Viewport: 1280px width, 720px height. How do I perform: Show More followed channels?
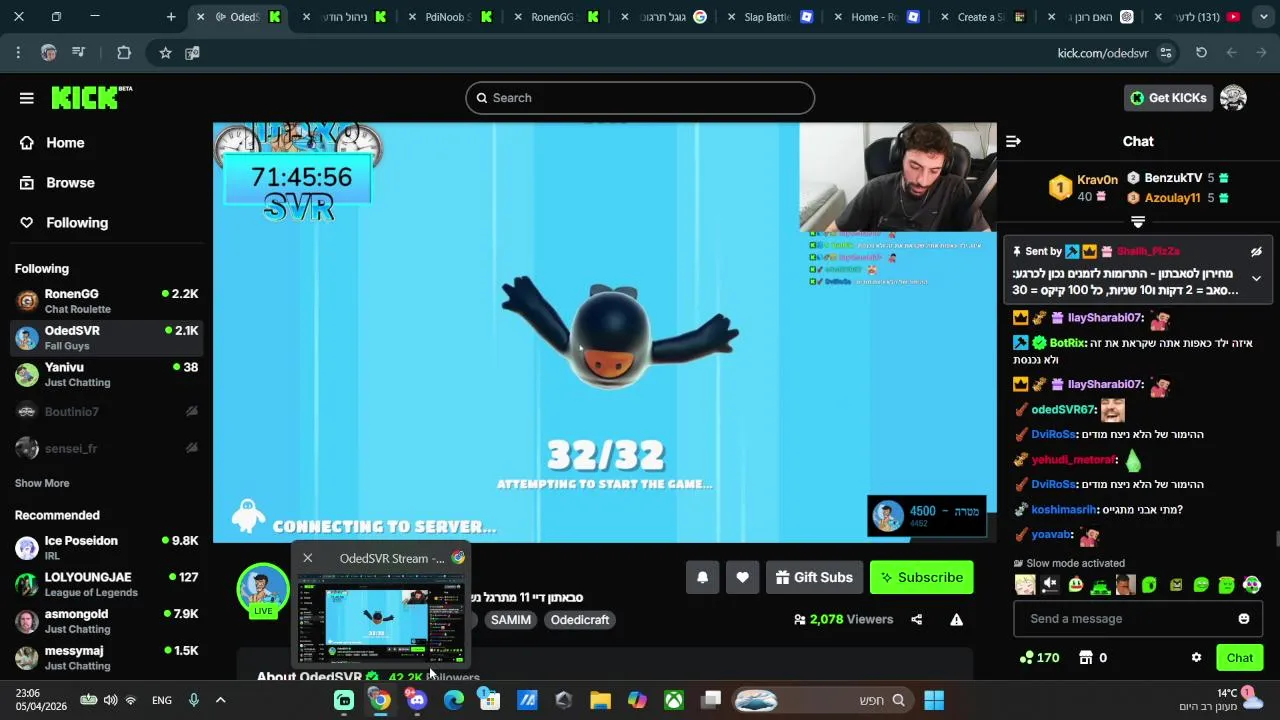[x=42, y=483]
